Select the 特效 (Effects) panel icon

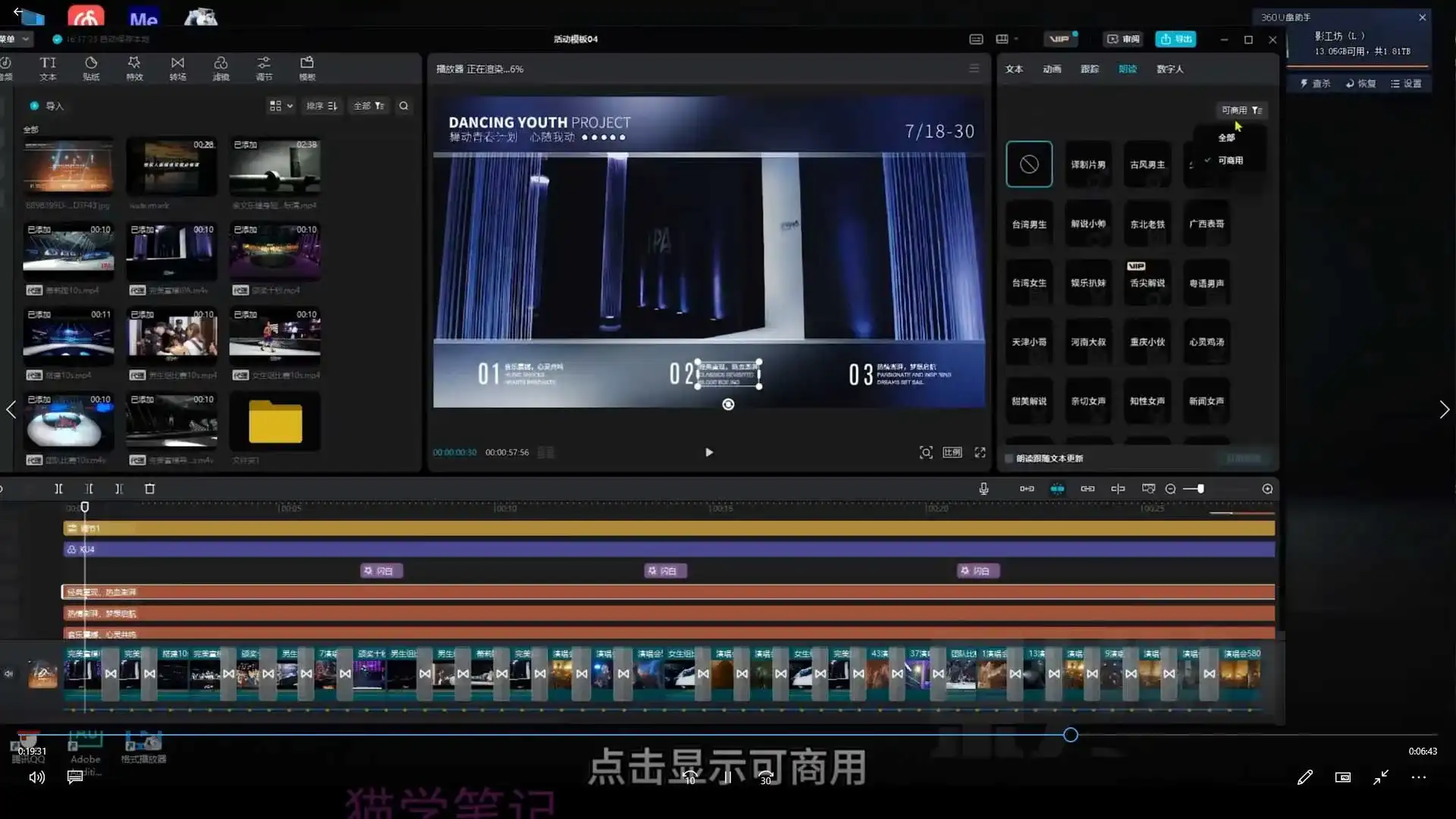tap(134, 68)
